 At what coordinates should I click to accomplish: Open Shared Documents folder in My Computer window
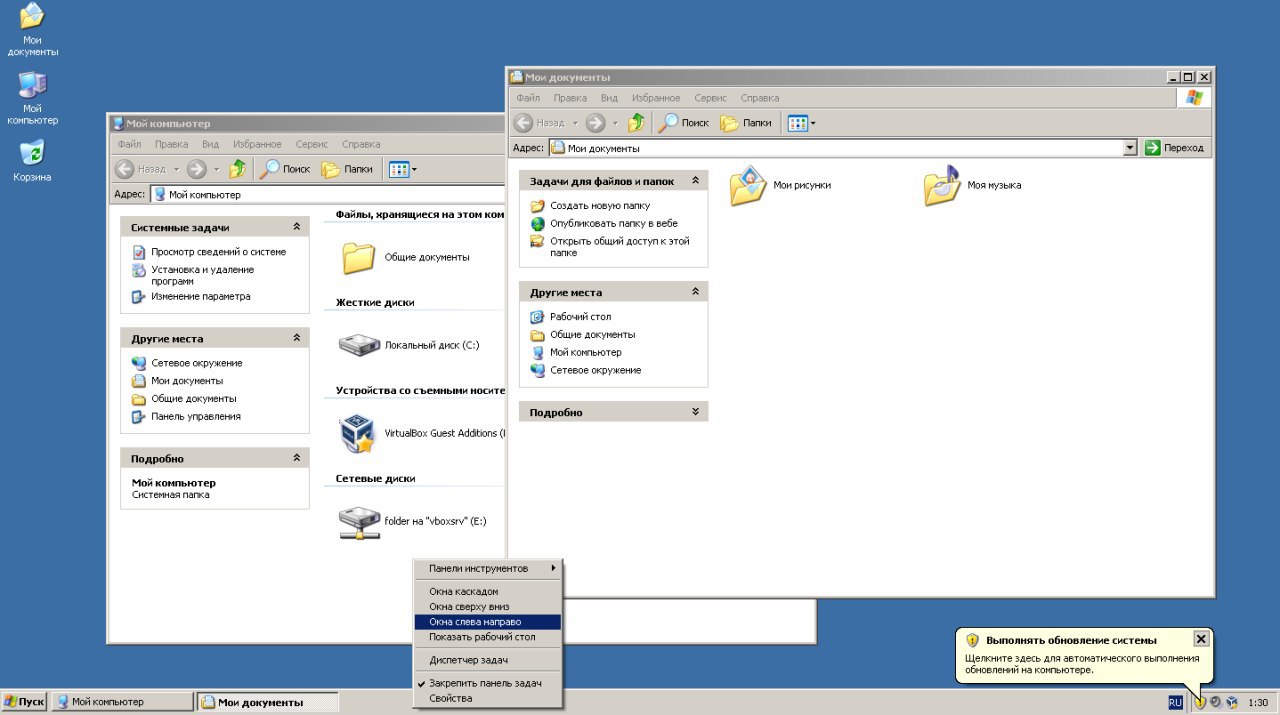(405, 257)
